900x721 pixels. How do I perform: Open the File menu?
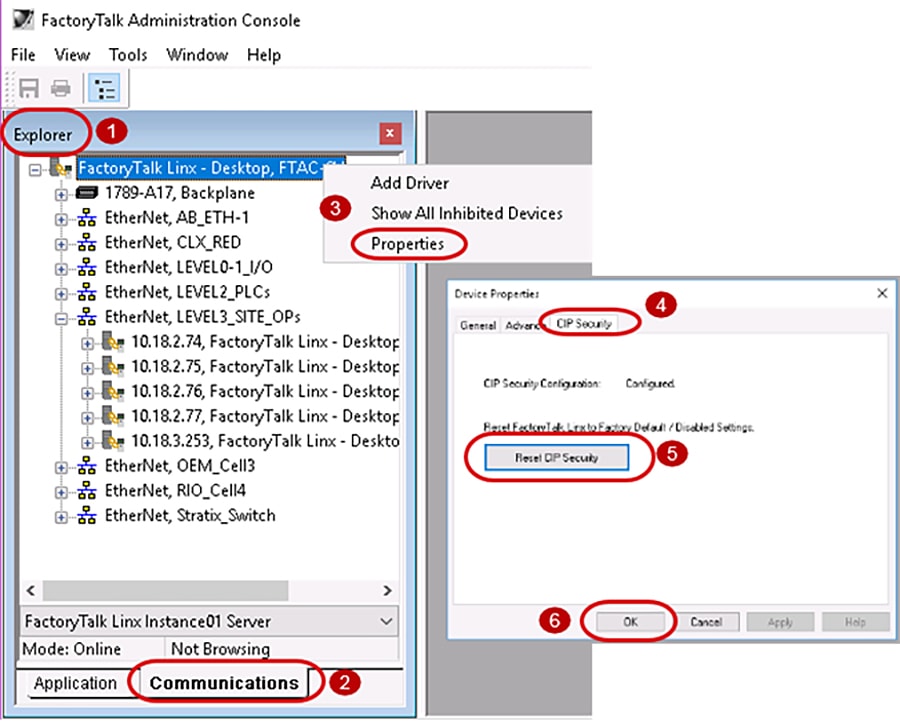23,55
